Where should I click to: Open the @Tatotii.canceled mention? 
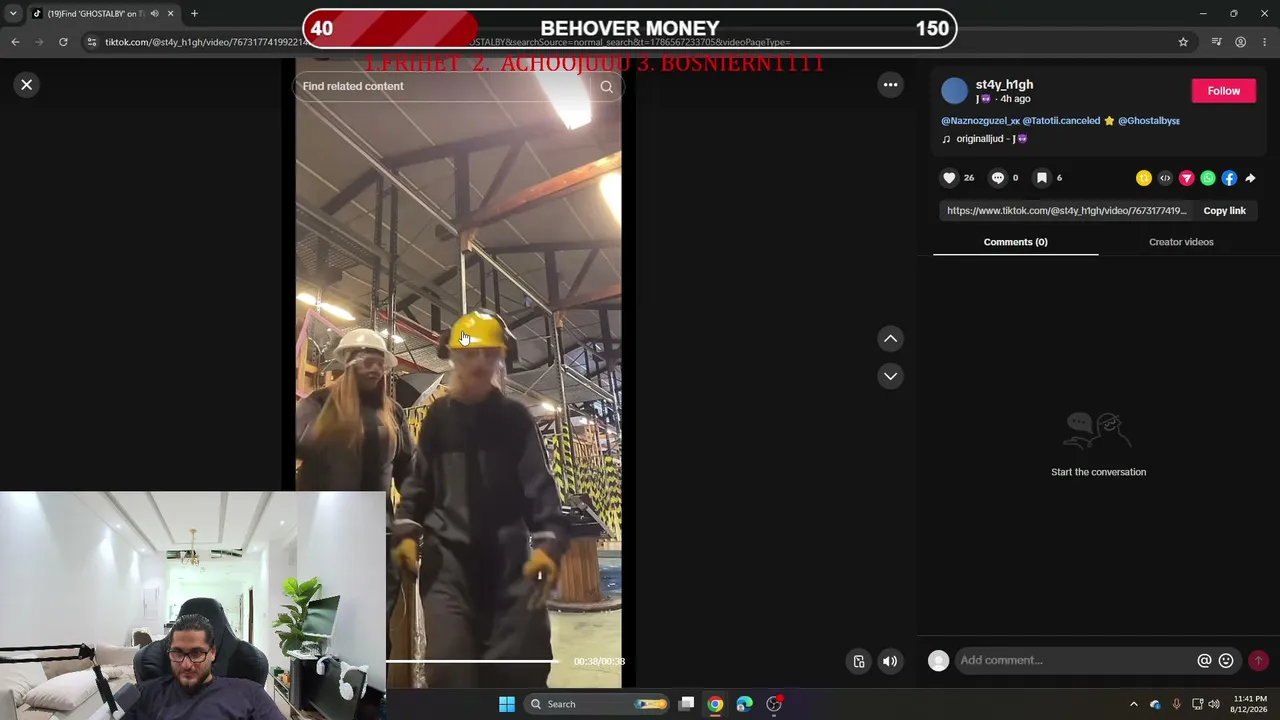(x=1061, y=121)
